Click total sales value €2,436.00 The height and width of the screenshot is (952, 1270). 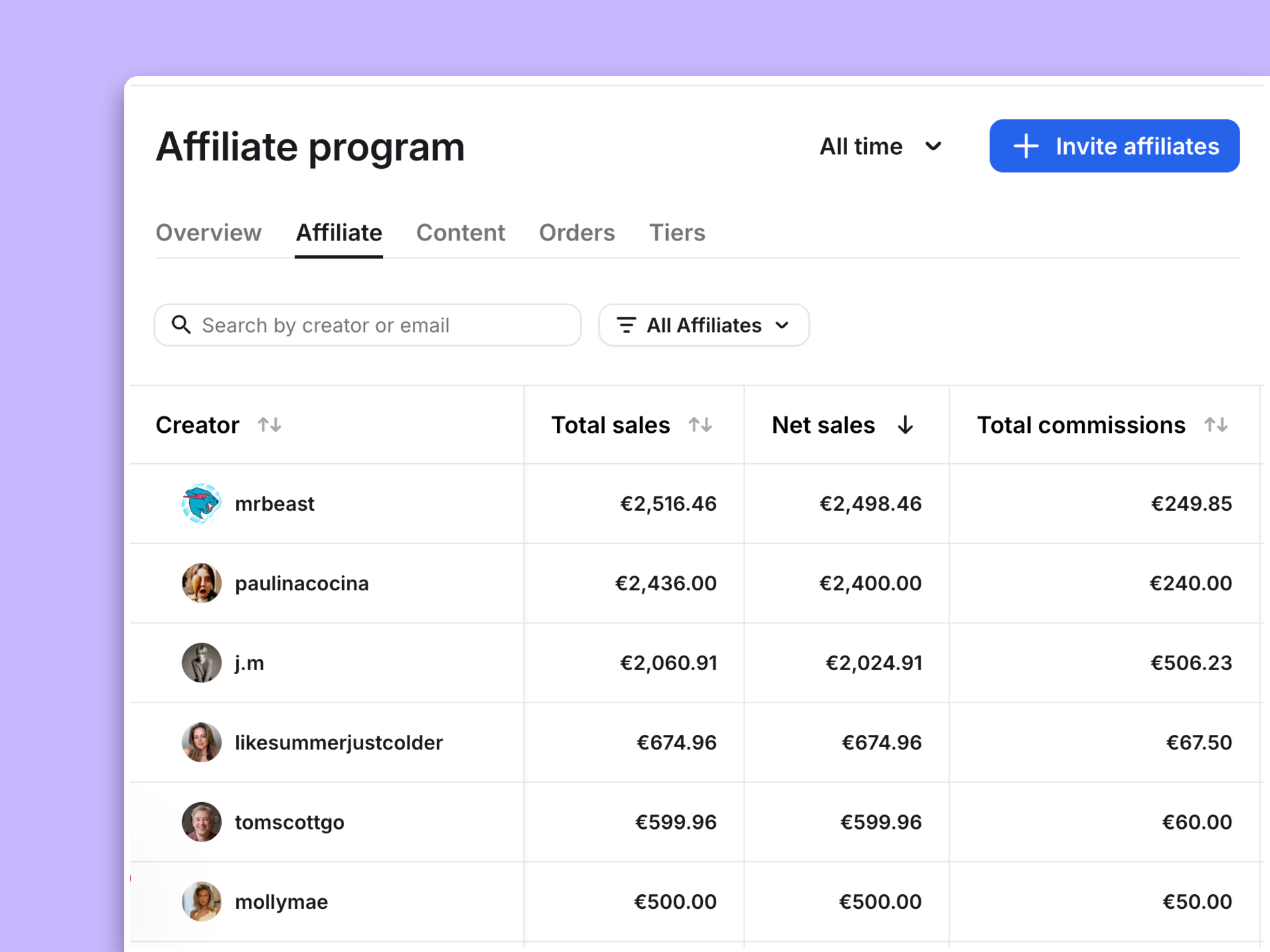665,583
